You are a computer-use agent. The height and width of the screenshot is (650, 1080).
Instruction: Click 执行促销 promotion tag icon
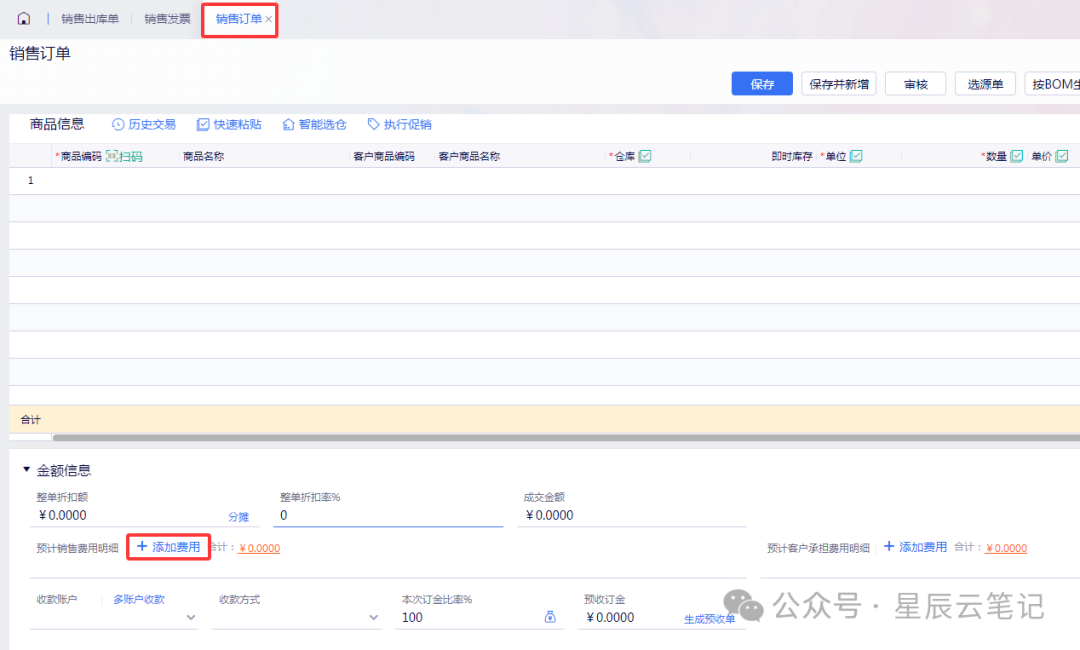(x=374, y=125)
